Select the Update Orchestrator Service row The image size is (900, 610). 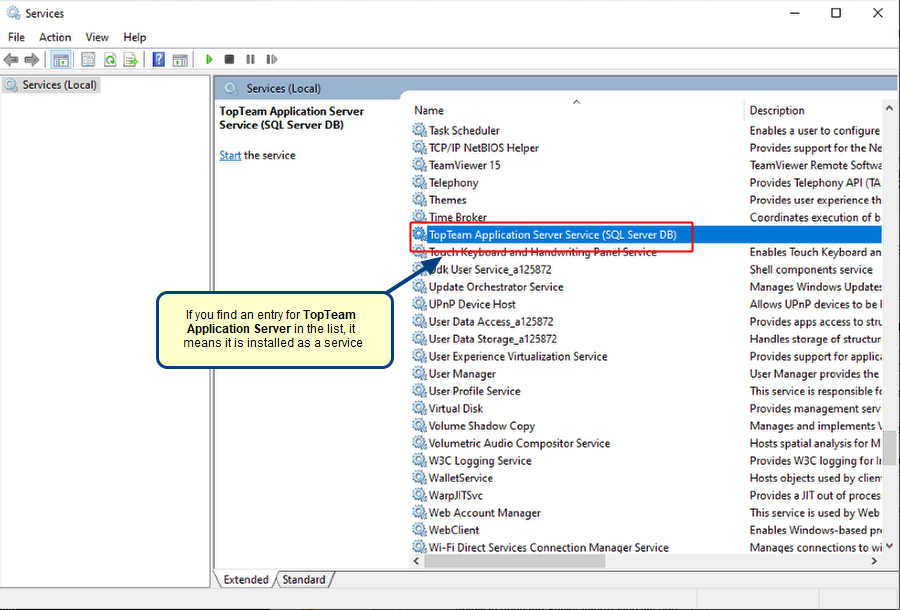pyautogui.click(x=496, y=287)
